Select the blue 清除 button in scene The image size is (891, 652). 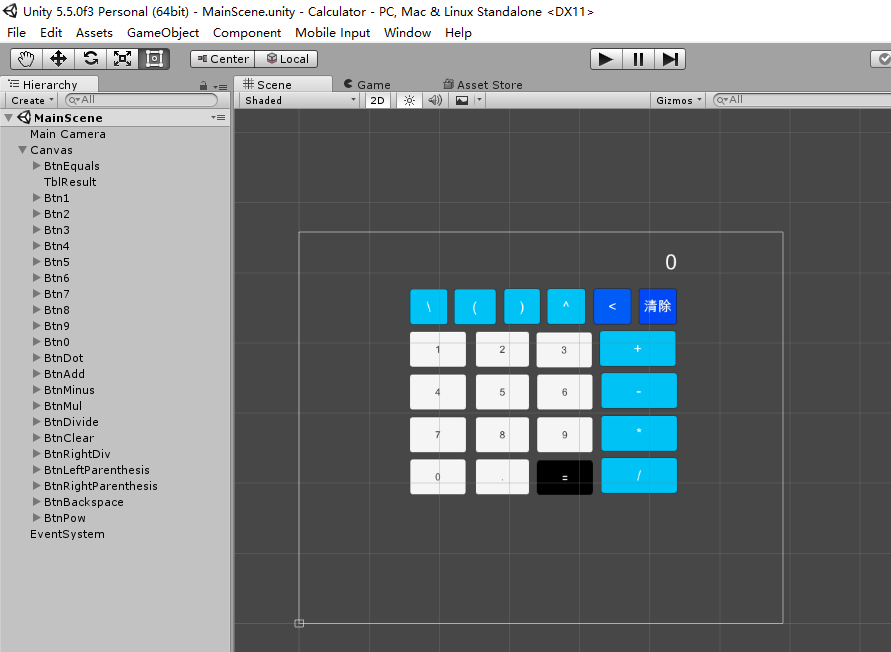[x=657, y=306]
